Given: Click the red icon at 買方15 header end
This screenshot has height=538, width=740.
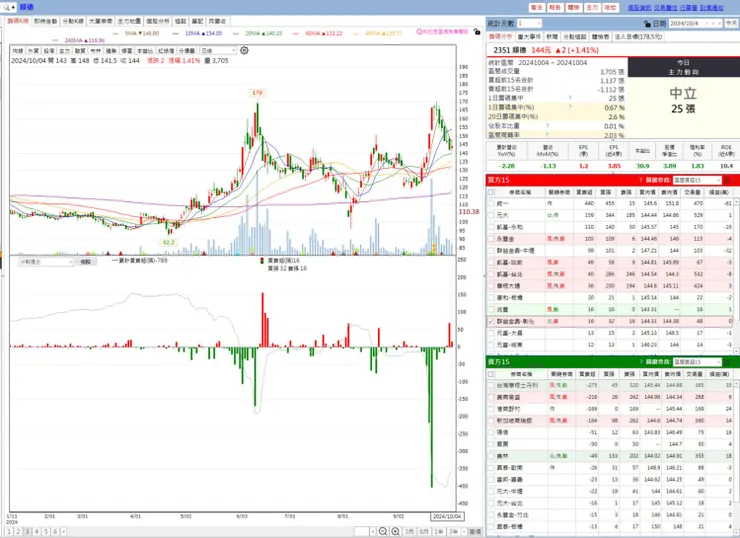Looking at the screenshot, I should point(728,180).
